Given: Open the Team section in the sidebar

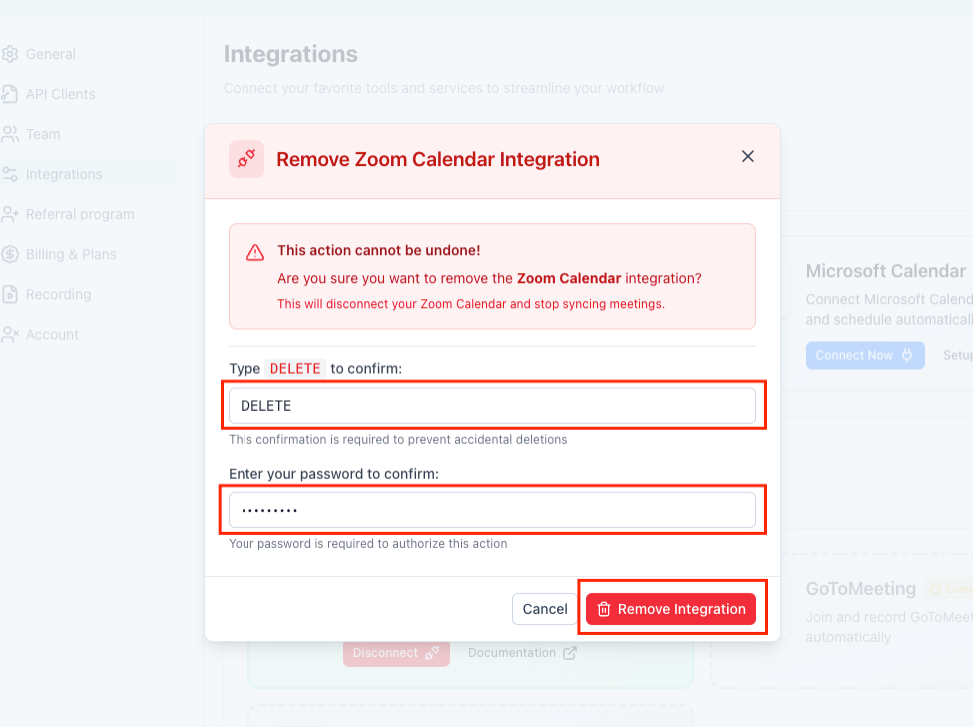Looking at the screenshot, I should (x=12, y=134).
